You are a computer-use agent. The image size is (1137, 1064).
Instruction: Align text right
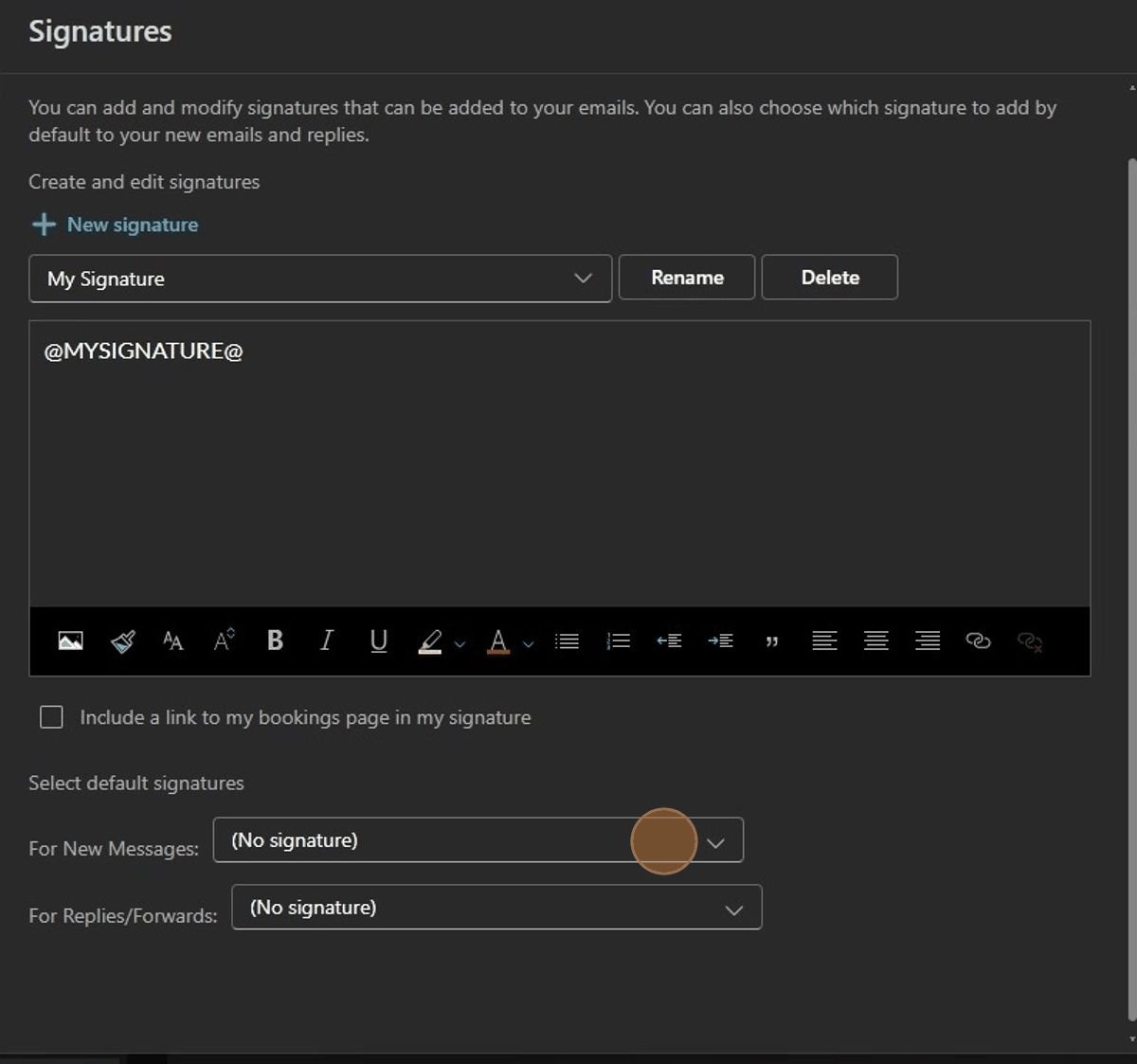[x=928, y=641]
